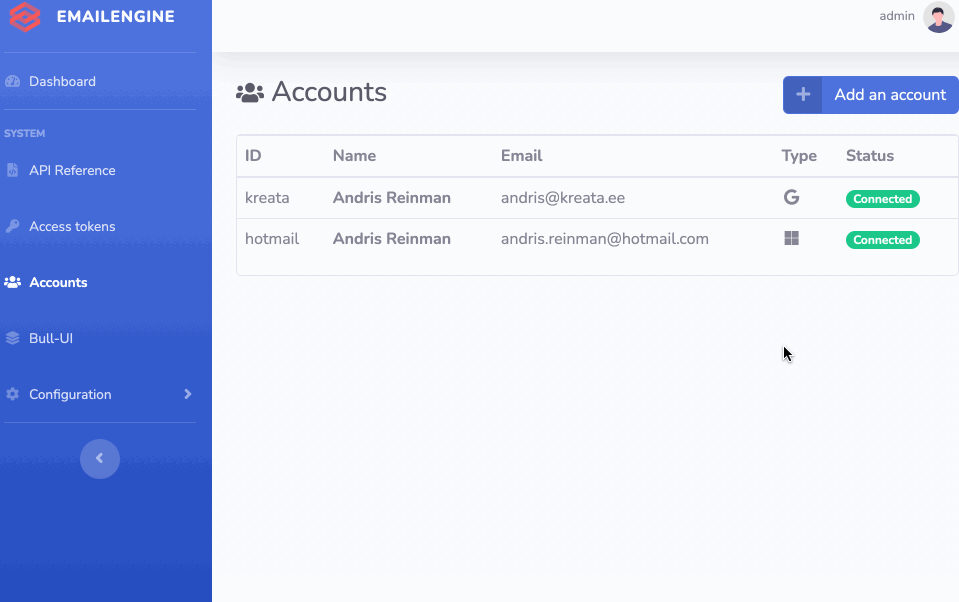Click the admin username text

[x=897, y=16]
